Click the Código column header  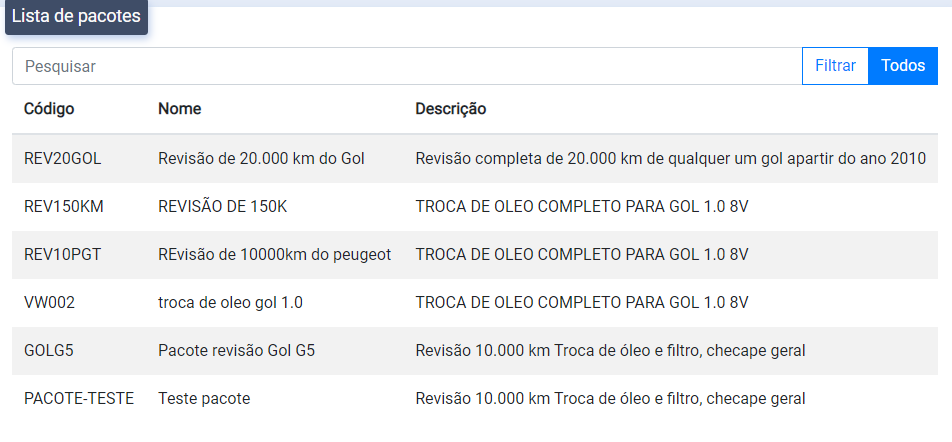pyautogui.click(x=49, y=109)
